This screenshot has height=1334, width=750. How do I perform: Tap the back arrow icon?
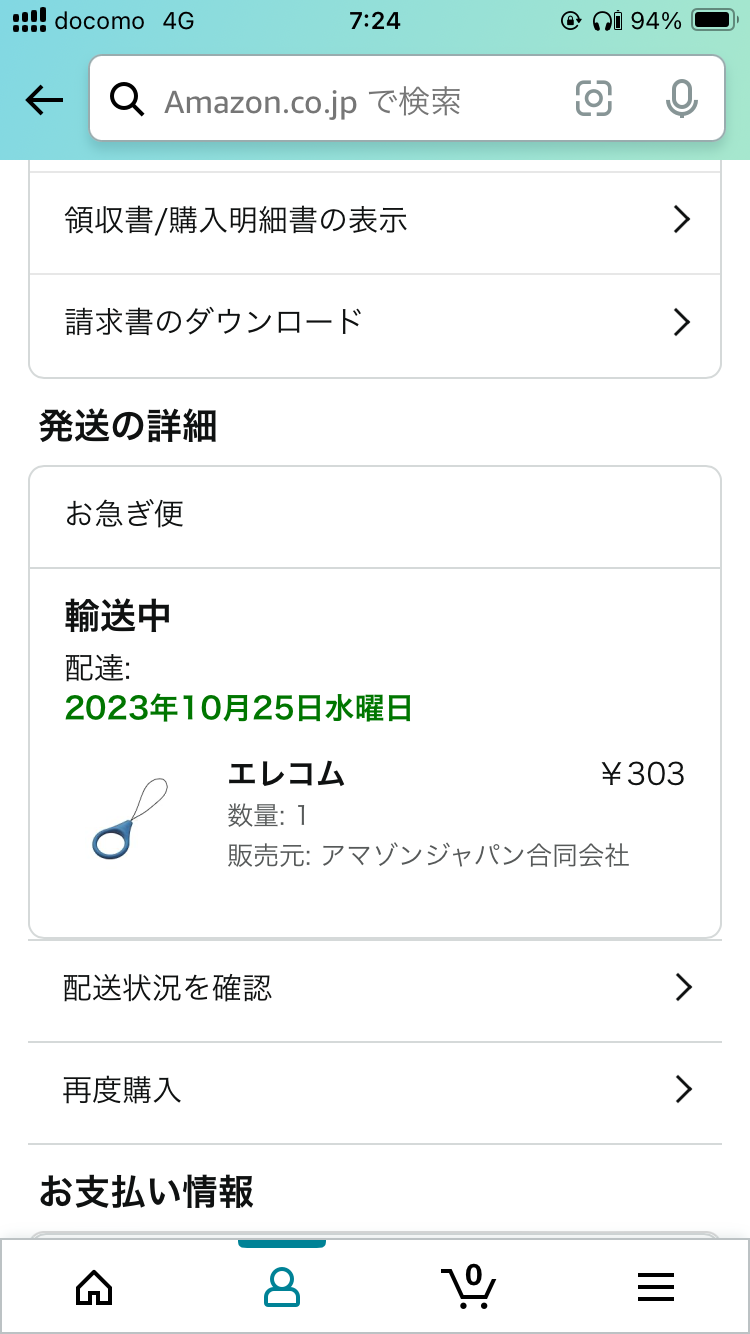[x=44, y=99]
